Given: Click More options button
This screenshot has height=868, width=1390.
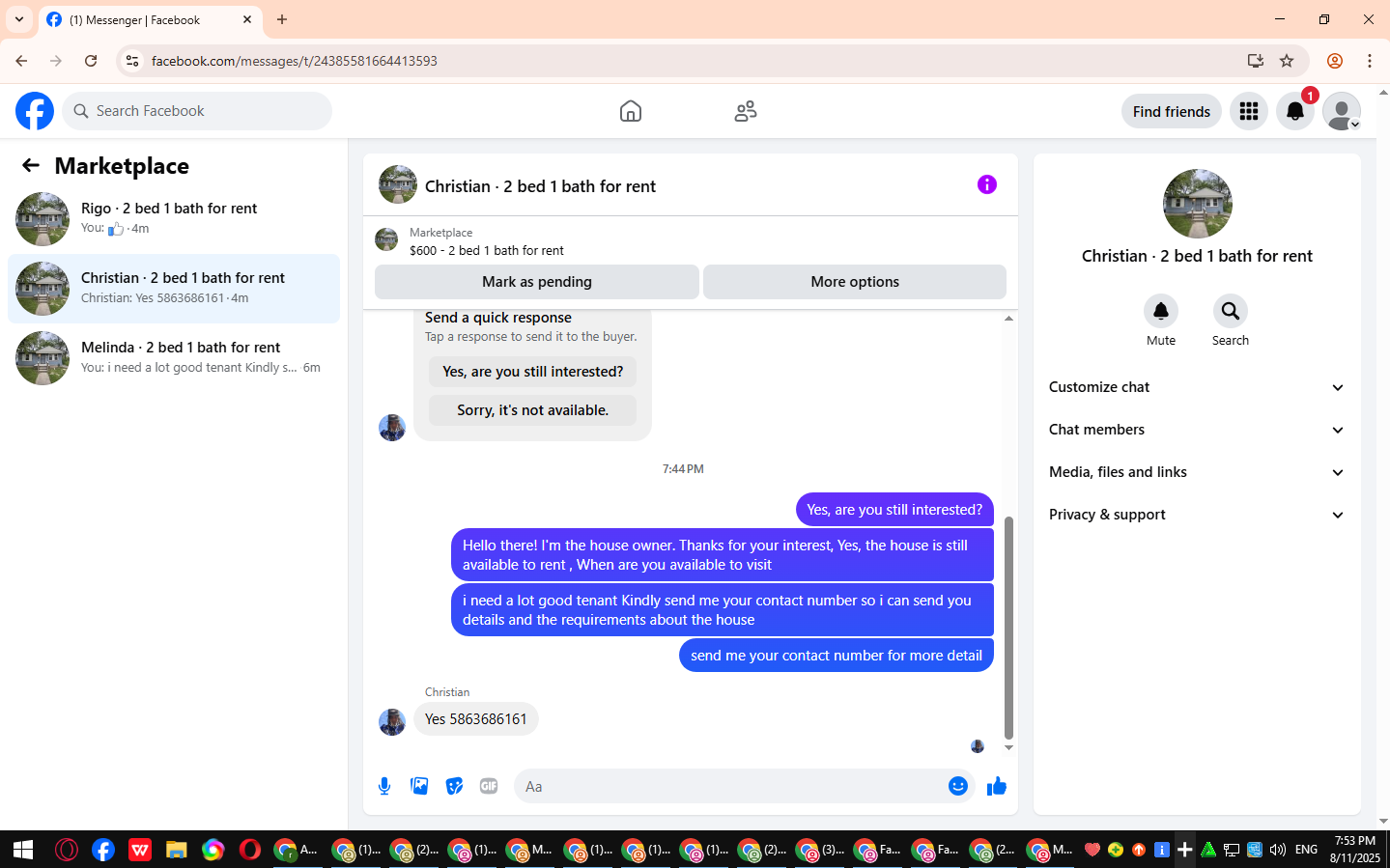Looking at the screenshot, I should click(855, 282).
